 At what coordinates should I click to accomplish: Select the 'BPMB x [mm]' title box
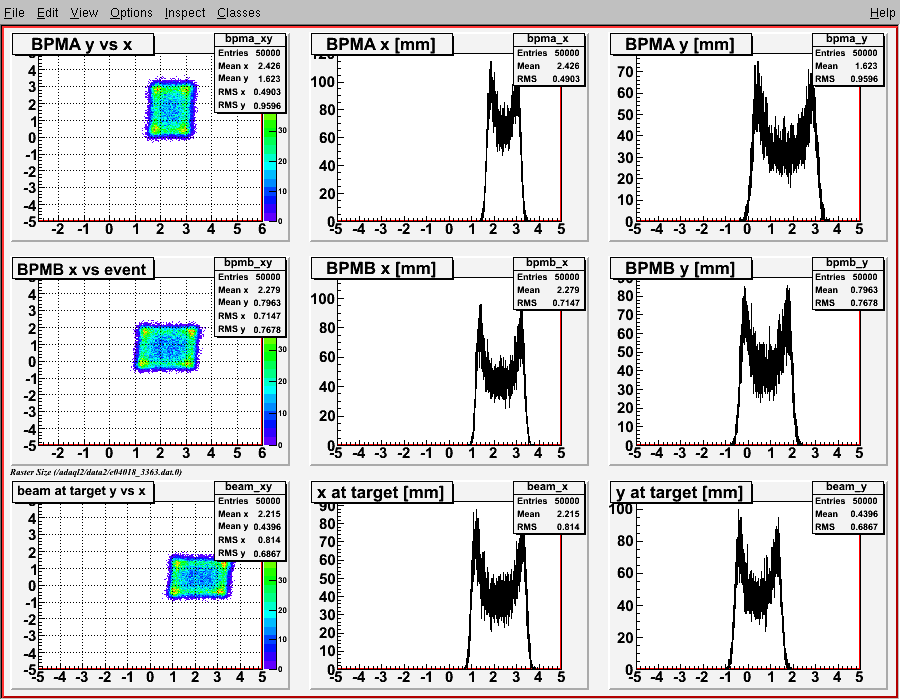coord(382,269)
